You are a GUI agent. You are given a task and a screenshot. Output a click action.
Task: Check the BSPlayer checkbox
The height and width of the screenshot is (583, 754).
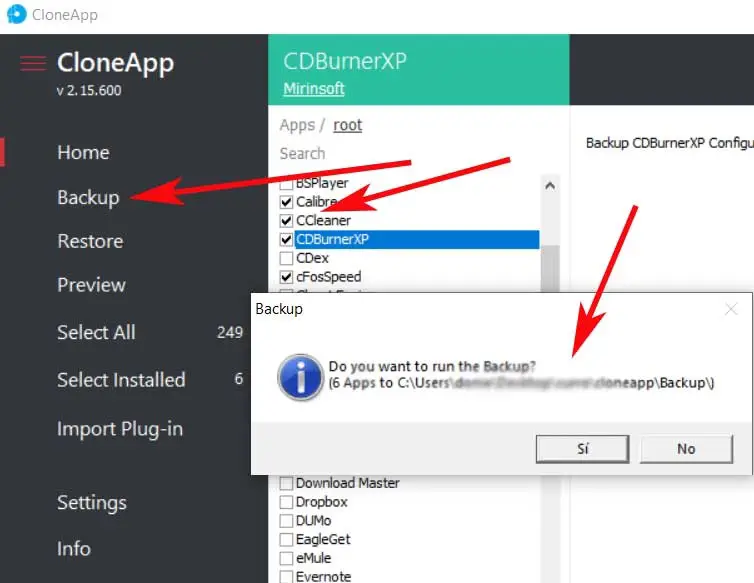(x=286, y=183)
